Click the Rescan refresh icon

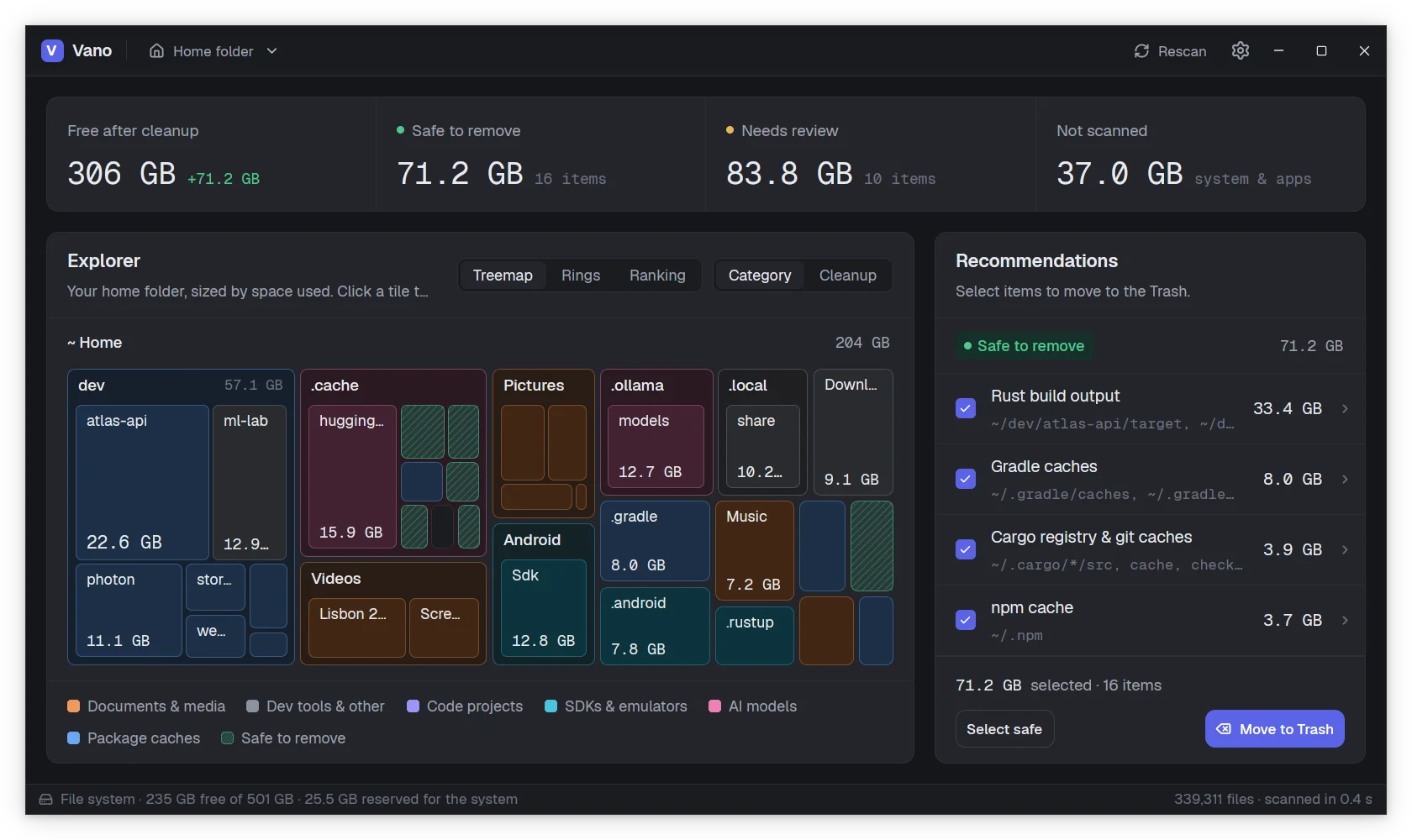point(1141,51)
